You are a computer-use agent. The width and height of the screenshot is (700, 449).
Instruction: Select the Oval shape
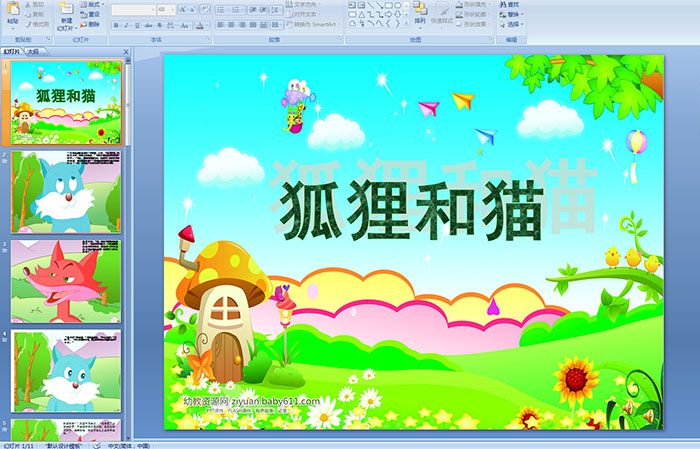(397, 5)
